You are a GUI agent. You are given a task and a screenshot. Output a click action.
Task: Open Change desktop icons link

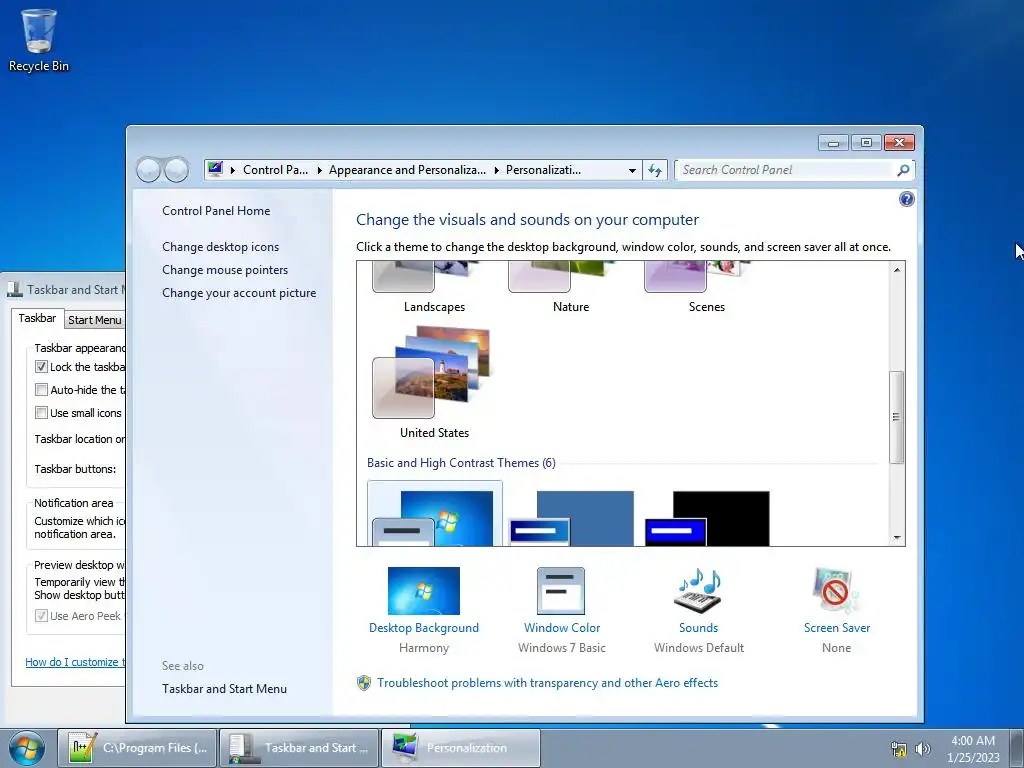click(x=221, y=247)
